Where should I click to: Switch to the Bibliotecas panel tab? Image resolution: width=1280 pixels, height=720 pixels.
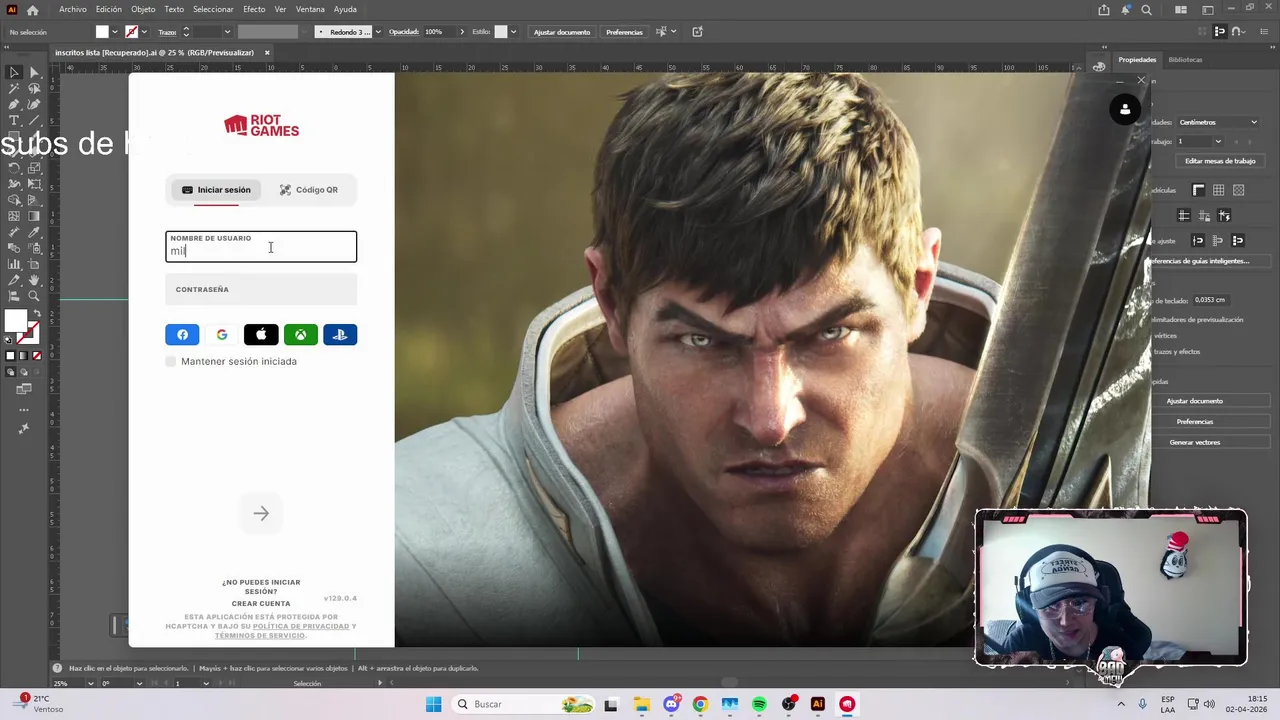coord(1185,60)
